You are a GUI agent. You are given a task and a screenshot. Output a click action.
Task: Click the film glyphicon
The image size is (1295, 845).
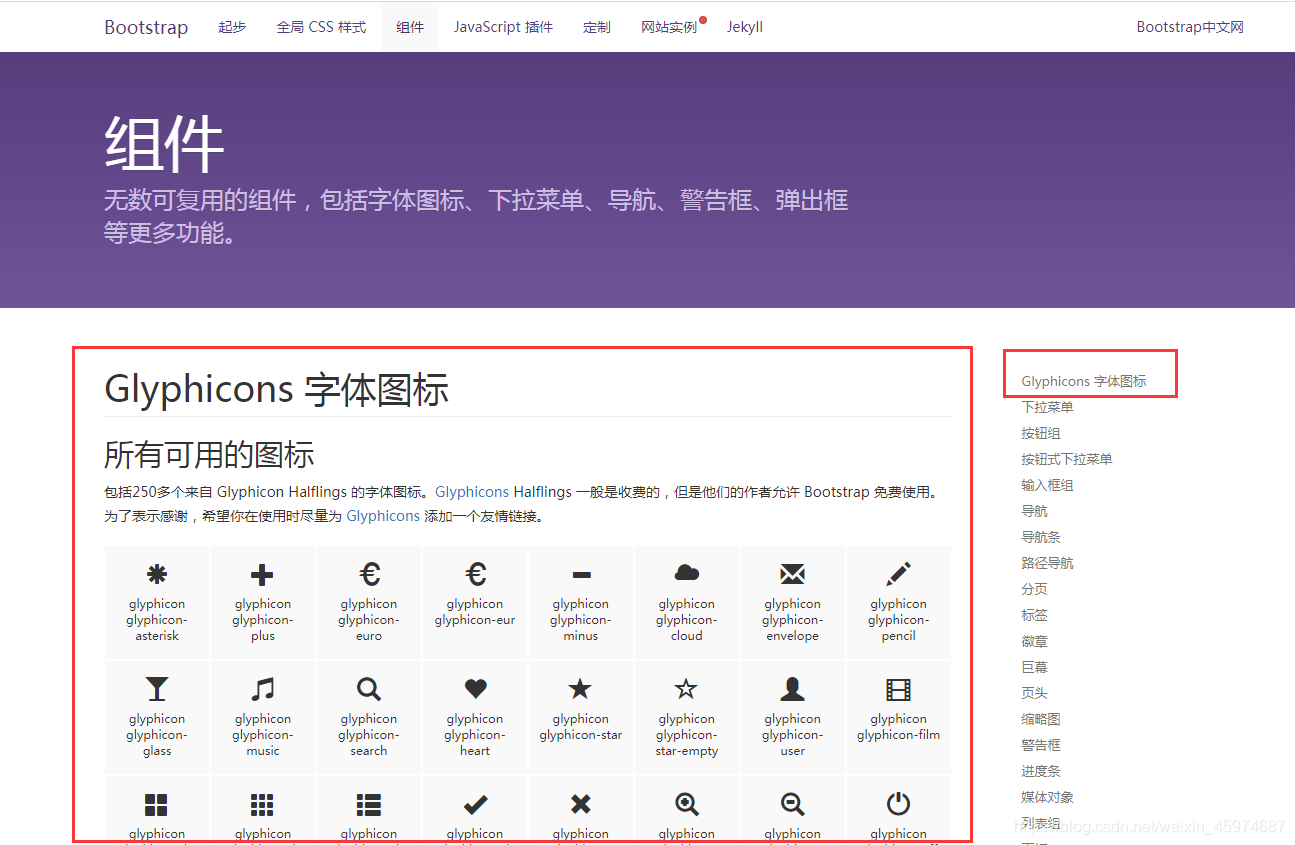click(899, 689)
